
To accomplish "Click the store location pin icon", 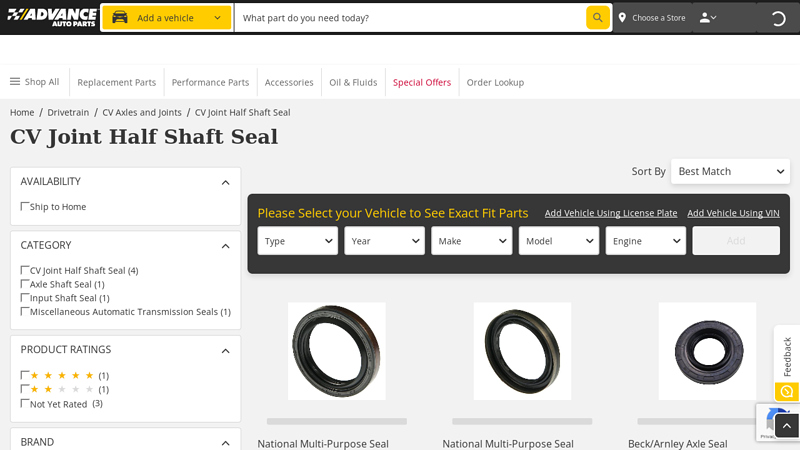I will click(622, 18).
